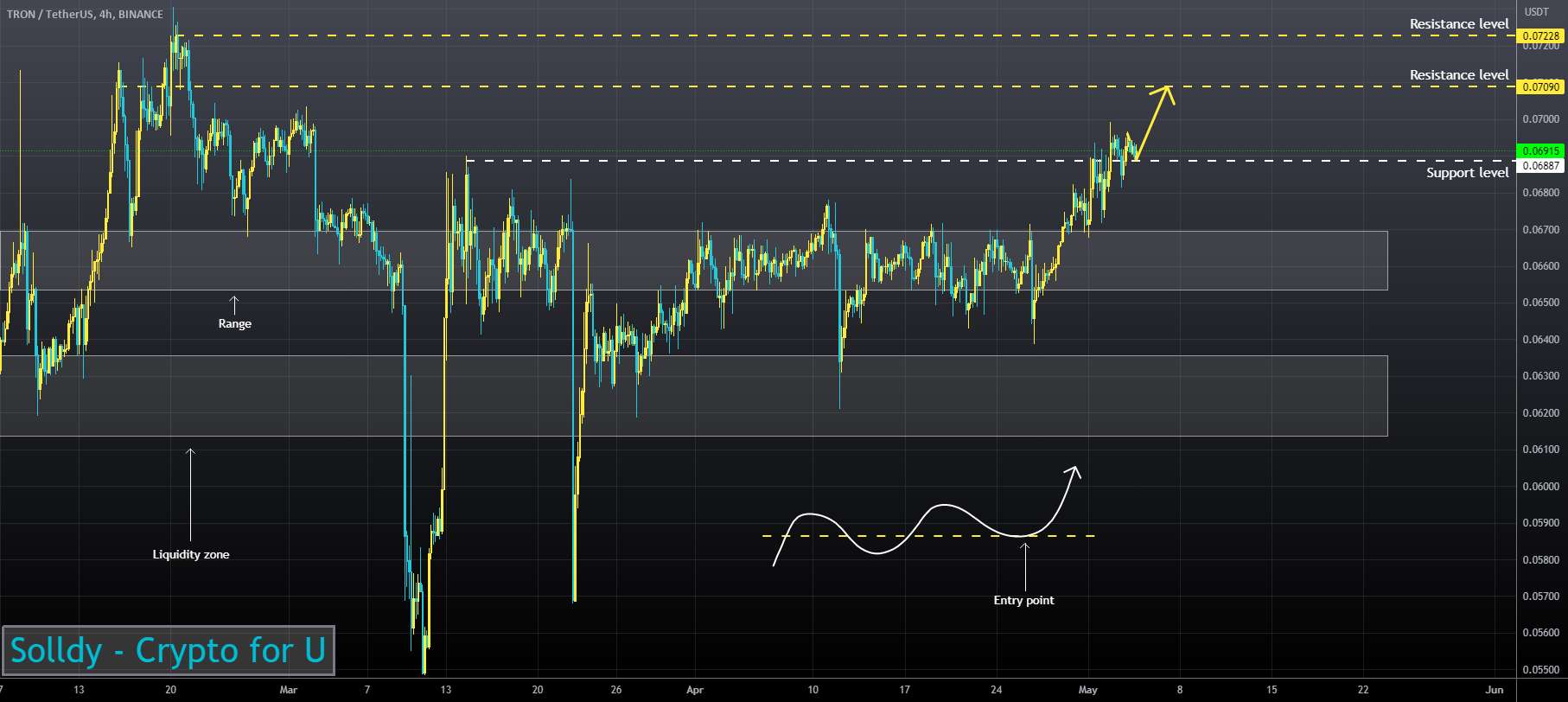
Task: Click Resistance level label above 0.07228 line
Action: pyautogui.click(x=1459, y=24)
